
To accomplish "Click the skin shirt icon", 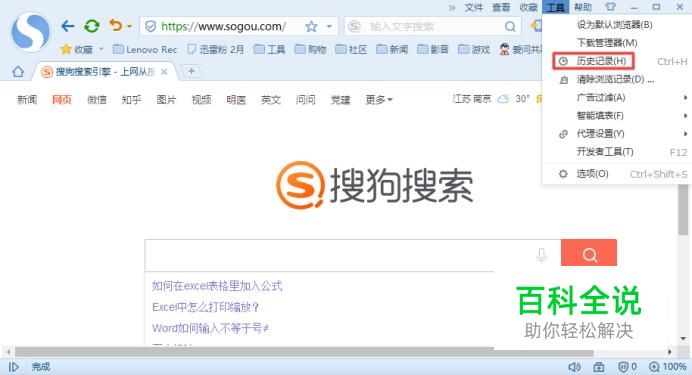I will pos(610,7).
